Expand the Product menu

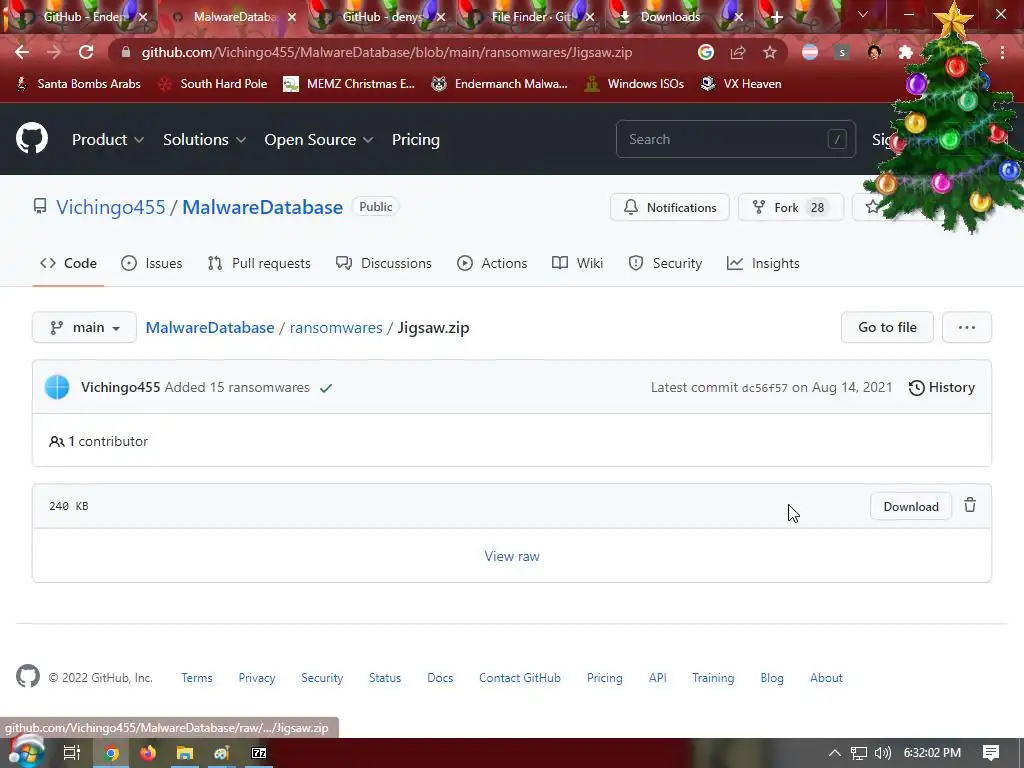click(108, 139)
